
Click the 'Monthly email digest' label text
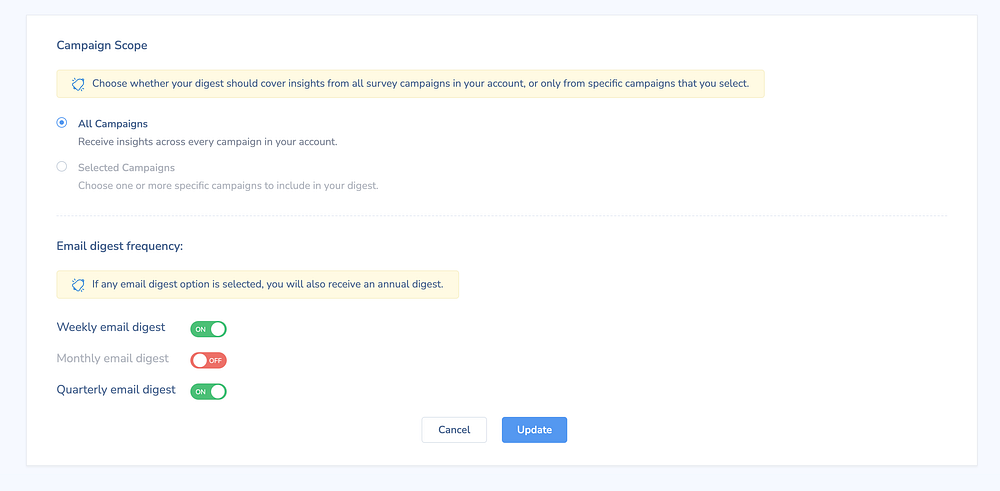click(x=113, y=359)
